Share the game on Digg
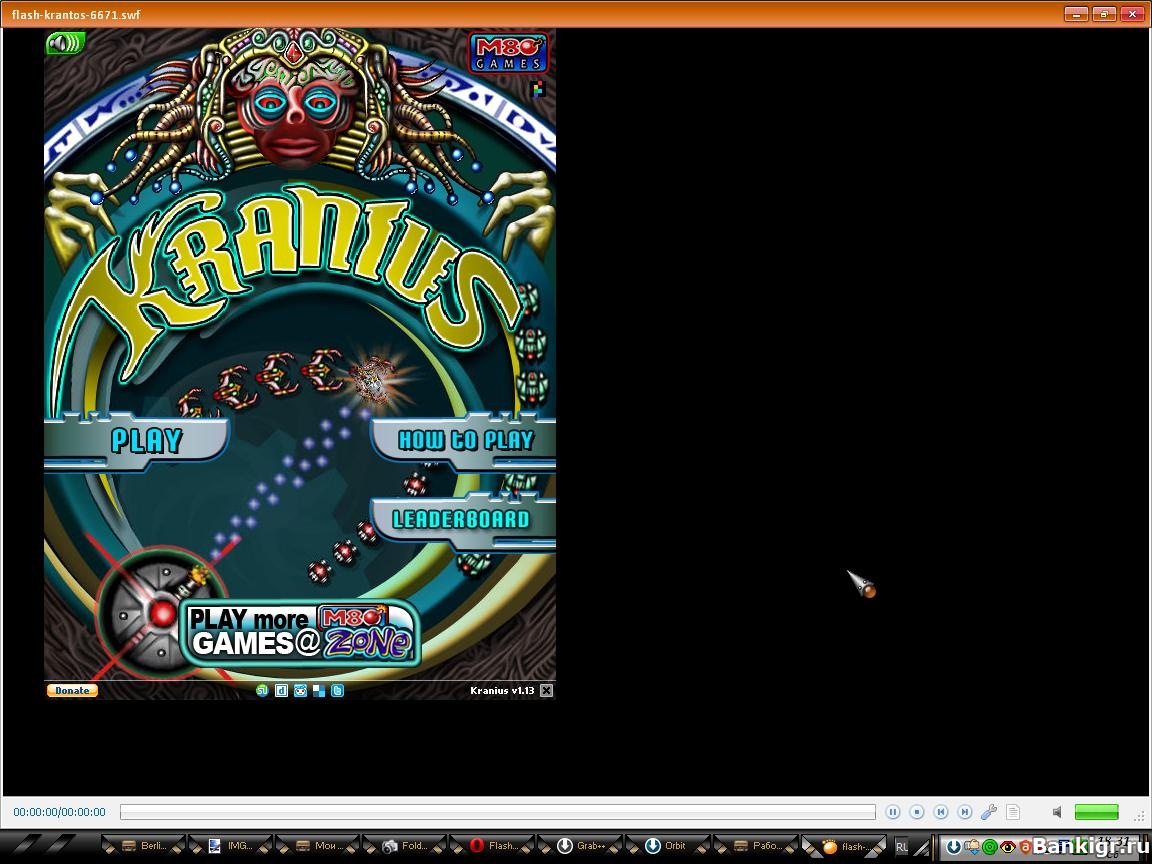Viewport: 1152px width, 864px height. tap(281, 691)
